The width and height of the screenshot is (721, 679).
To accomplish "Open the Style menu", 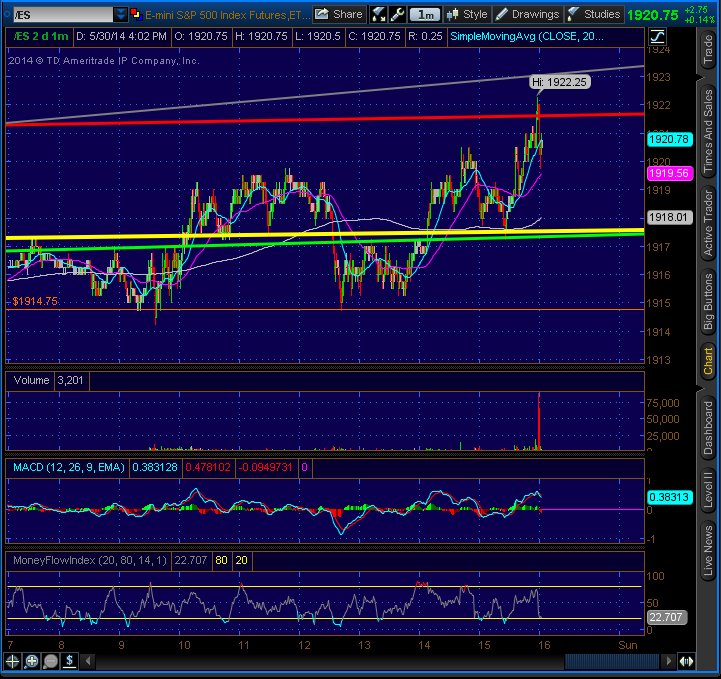I will coord(467,15).
